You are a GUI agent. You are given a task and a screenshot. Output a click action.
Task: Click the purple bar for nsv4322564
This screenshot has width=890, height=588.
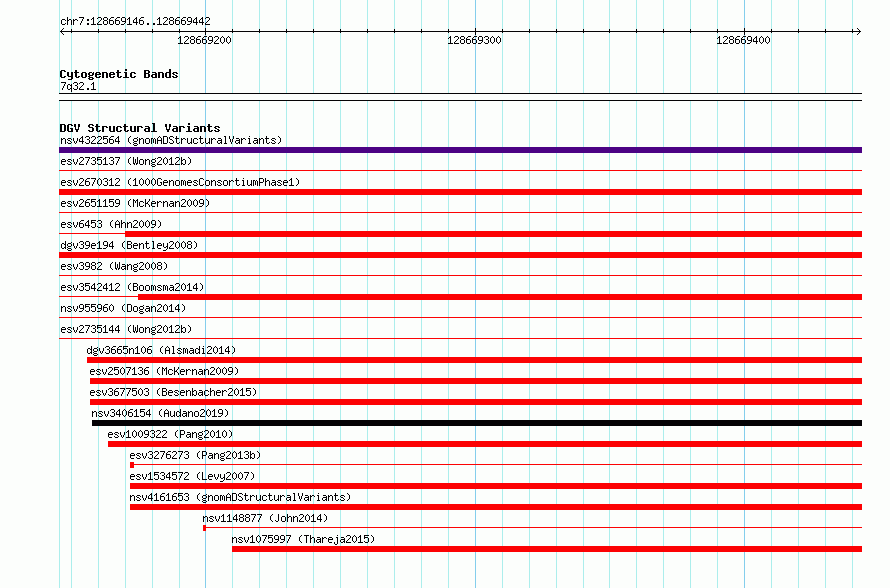pyautogui.click(x=460, y=150)
